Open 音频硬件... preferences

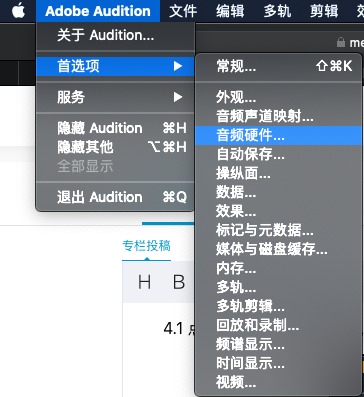[278, 135]
